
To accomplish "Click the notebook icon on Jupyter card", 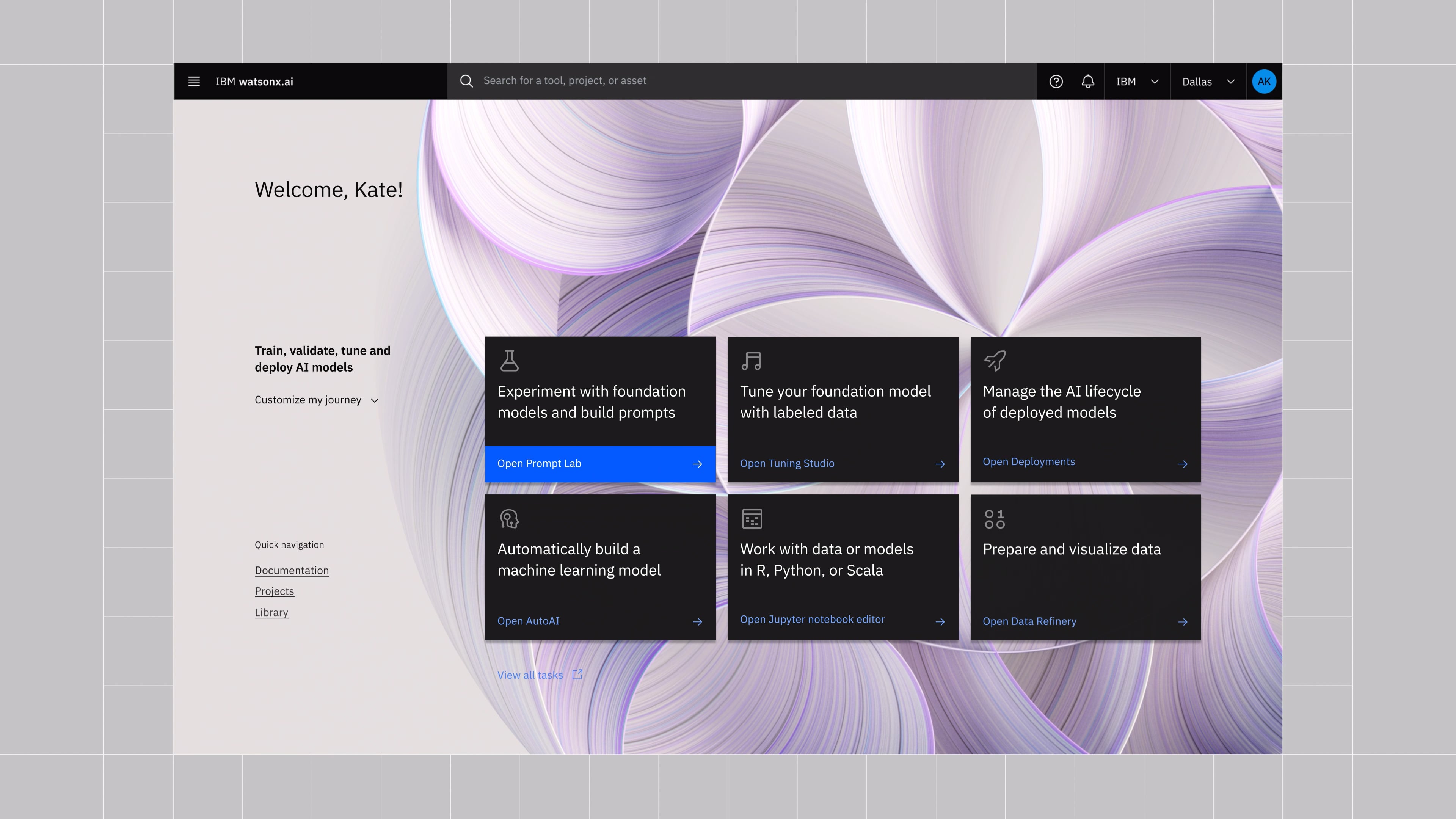I will point(752,518).
